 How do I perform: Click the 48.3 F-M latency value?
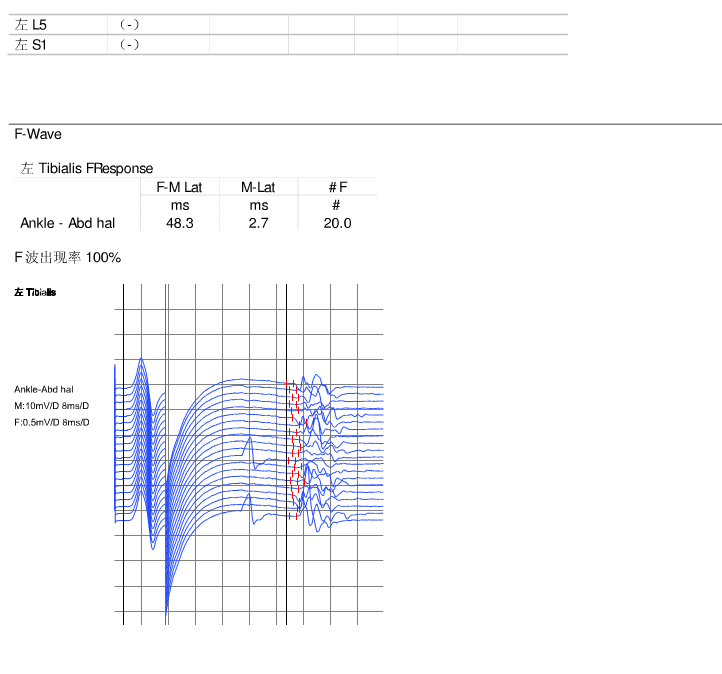pos(180,223)
